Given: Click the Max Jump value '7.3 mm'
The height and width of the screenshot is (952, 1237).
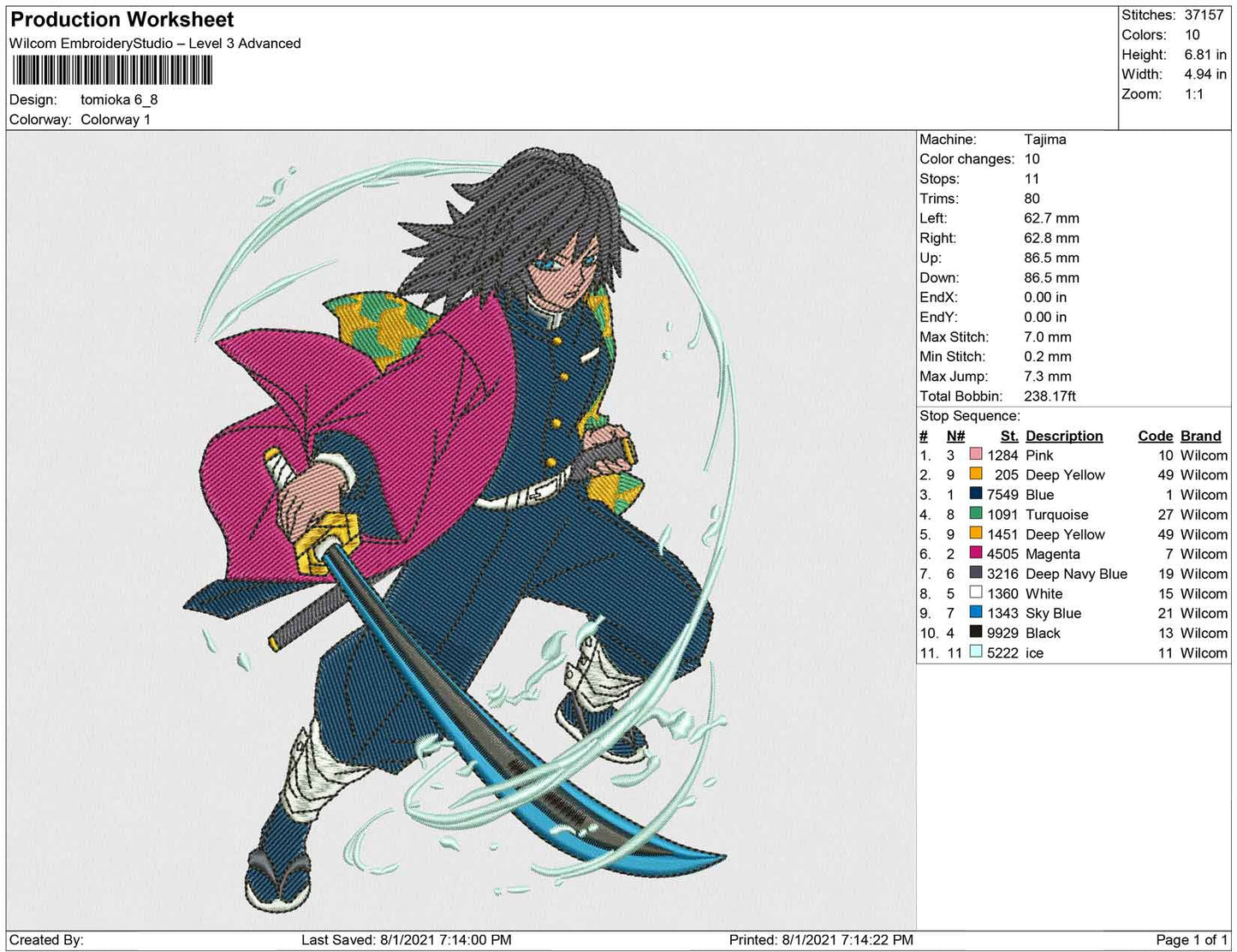Looking at the screenshot, I should [1048, 377].
